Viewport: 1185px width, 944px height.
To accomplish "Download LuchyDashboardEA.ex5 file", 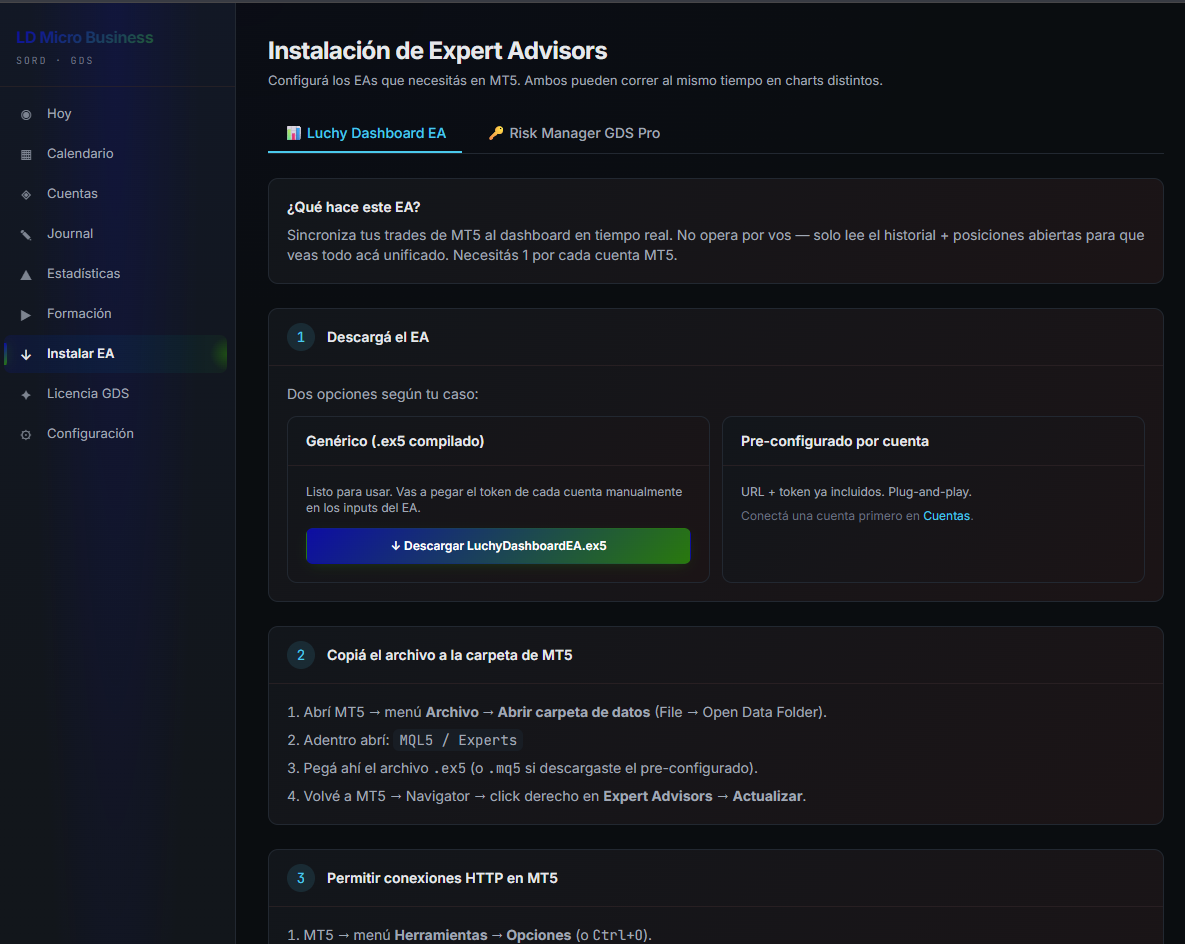I will click(498, 546).
